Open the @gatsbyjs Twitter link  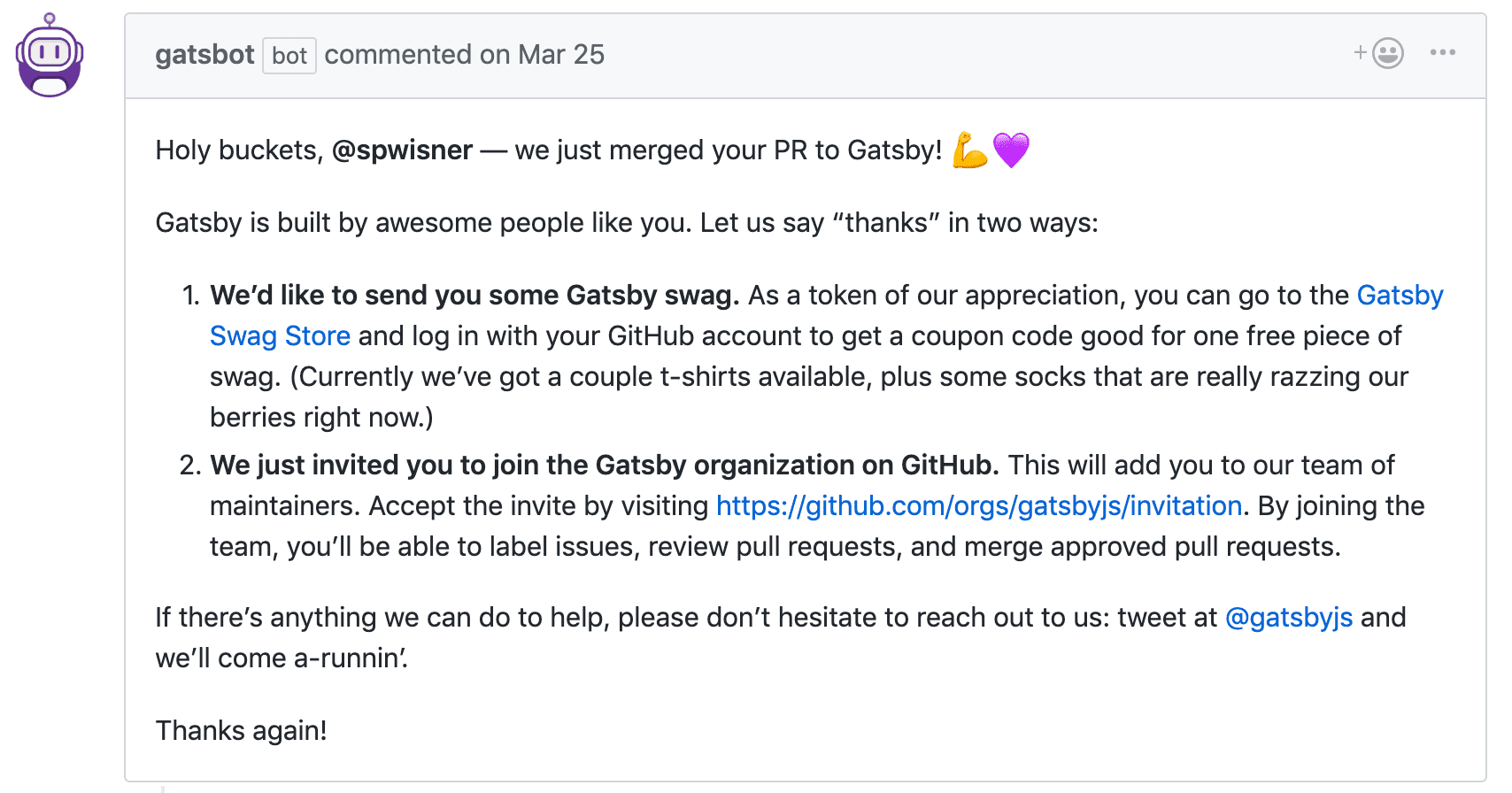(x=1288, y=618)
